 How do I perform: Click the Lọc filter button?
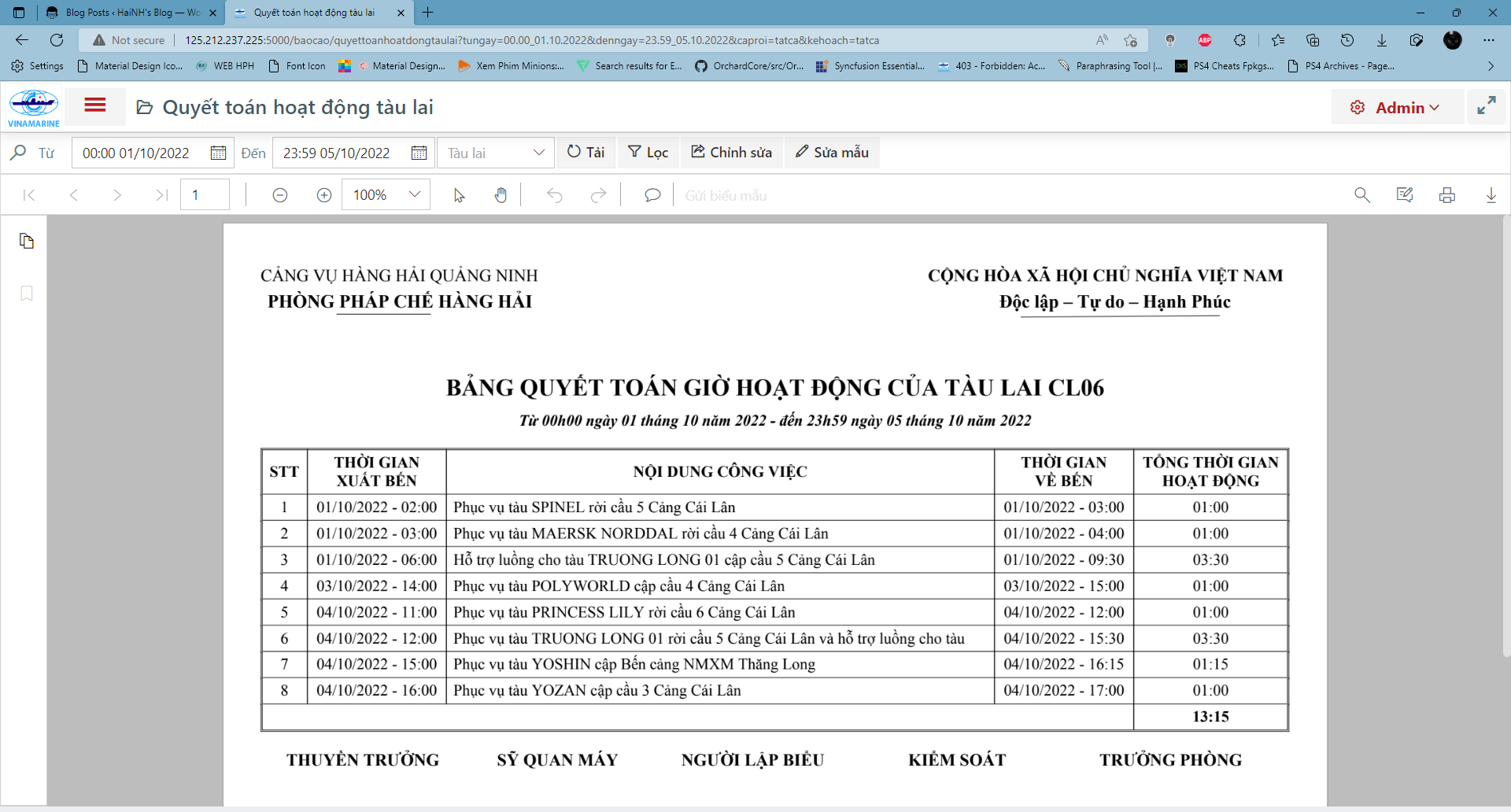tap(648, 153)
